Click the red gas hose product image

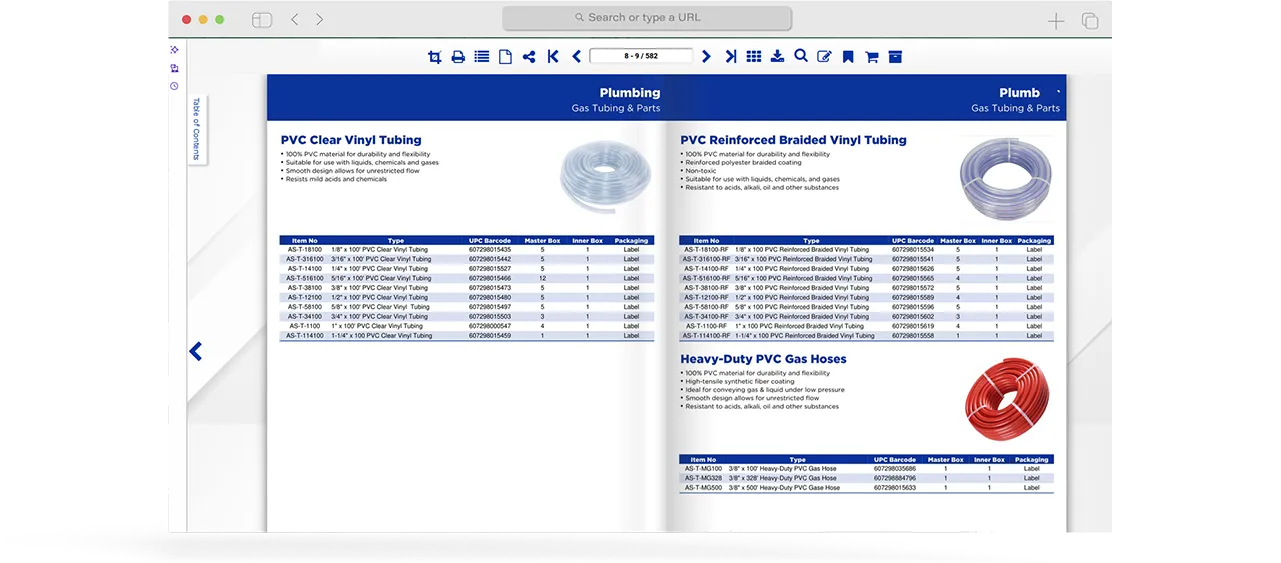click(x=1006, y=399)
